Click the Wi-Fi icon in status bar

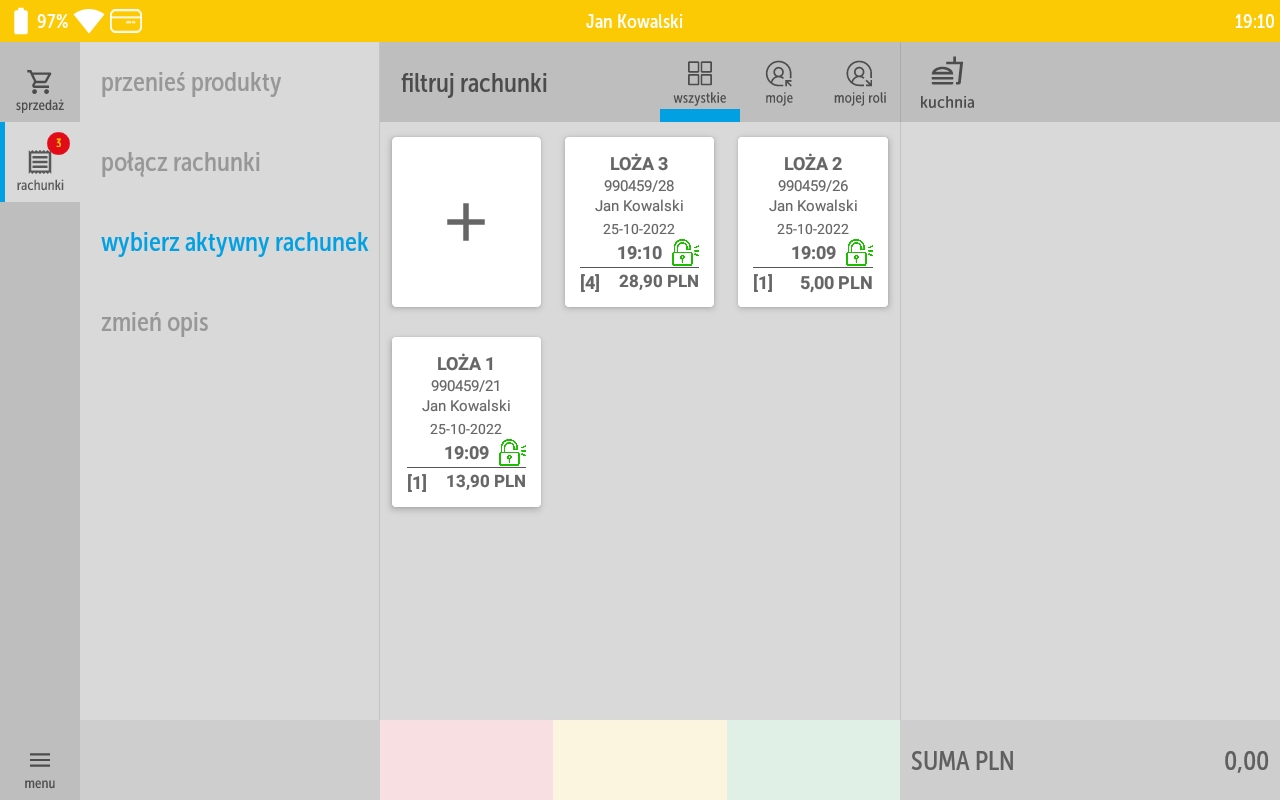pos(89,21)
